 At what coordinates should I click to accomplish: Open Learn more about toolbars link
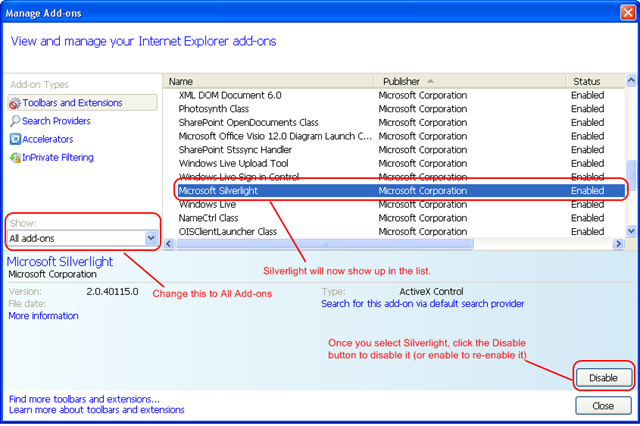(95, 410)
